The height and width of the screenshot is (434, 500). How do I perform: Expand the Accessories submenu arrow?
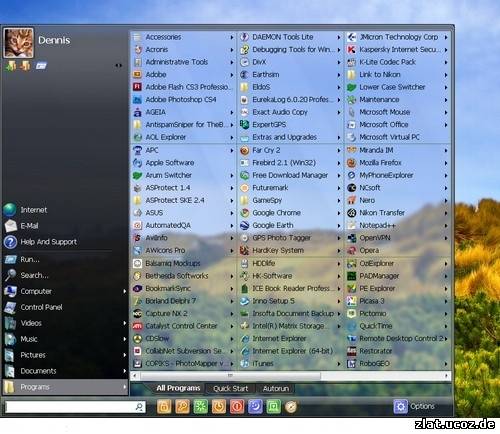(232, 37)
